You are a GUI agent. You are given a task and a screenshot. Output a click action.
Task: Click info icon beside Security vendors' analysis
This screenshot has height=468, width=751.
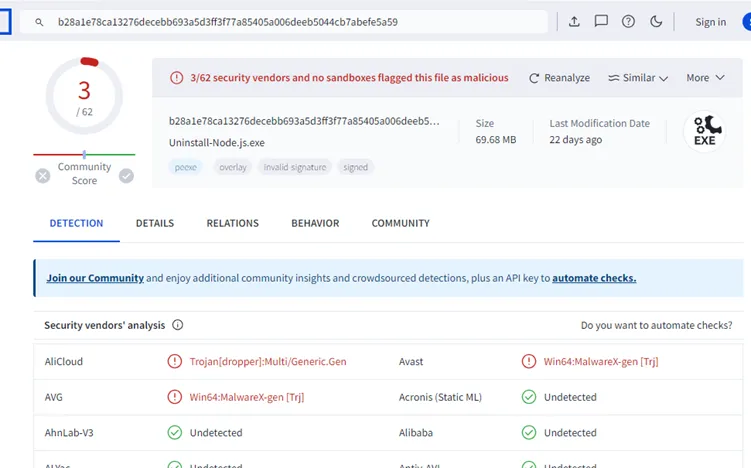(x=178, y=326)
